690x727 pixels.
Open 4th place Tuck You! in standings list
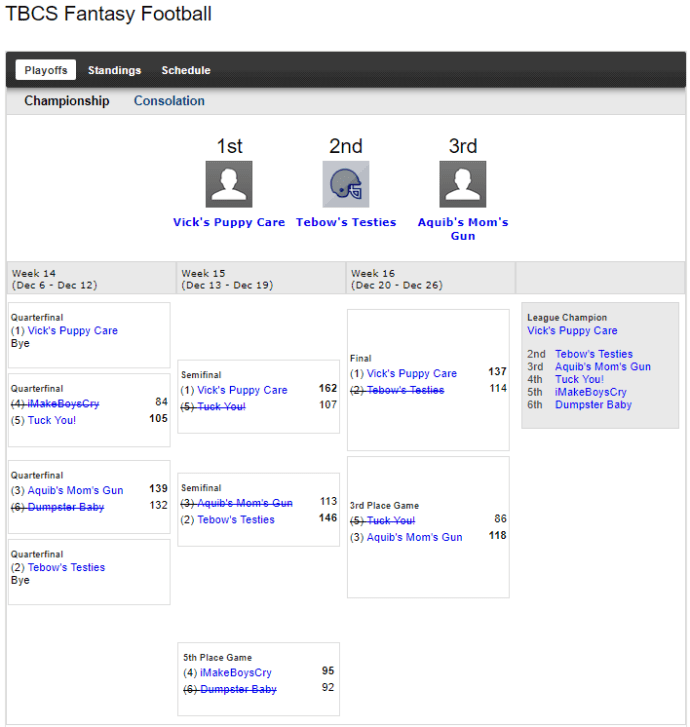click(x=580, y=379)
